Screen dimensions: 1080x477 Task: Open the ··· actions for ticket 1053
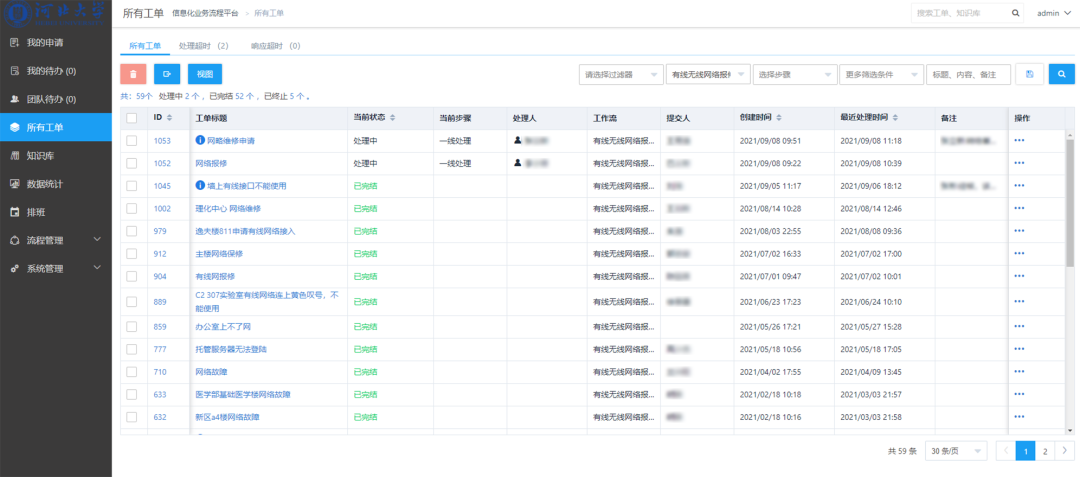click(x=1019, y=141)
